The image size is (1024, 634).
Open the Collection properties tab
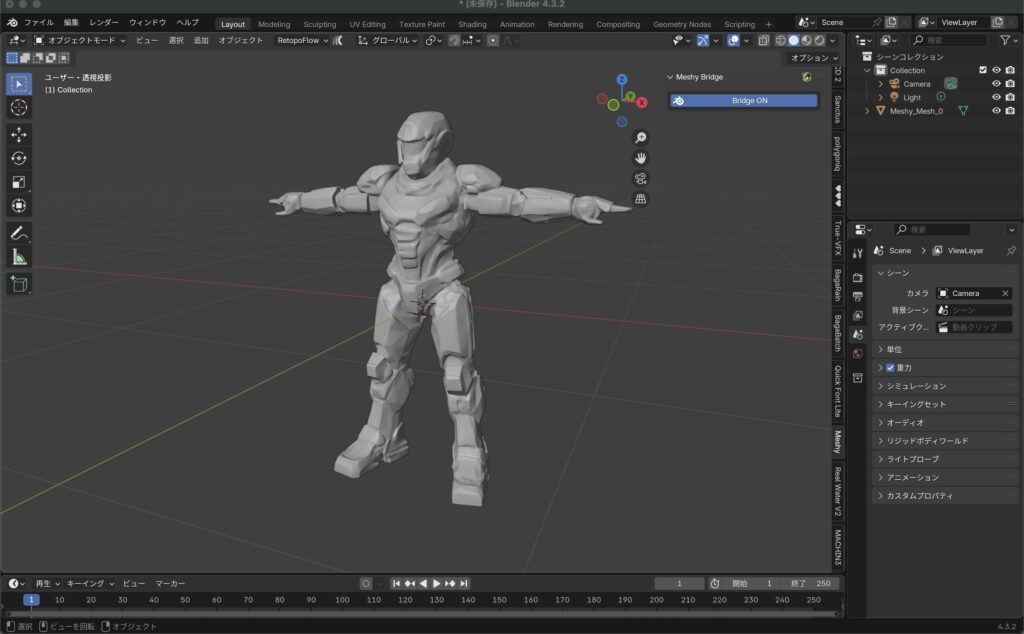(857, 377)
